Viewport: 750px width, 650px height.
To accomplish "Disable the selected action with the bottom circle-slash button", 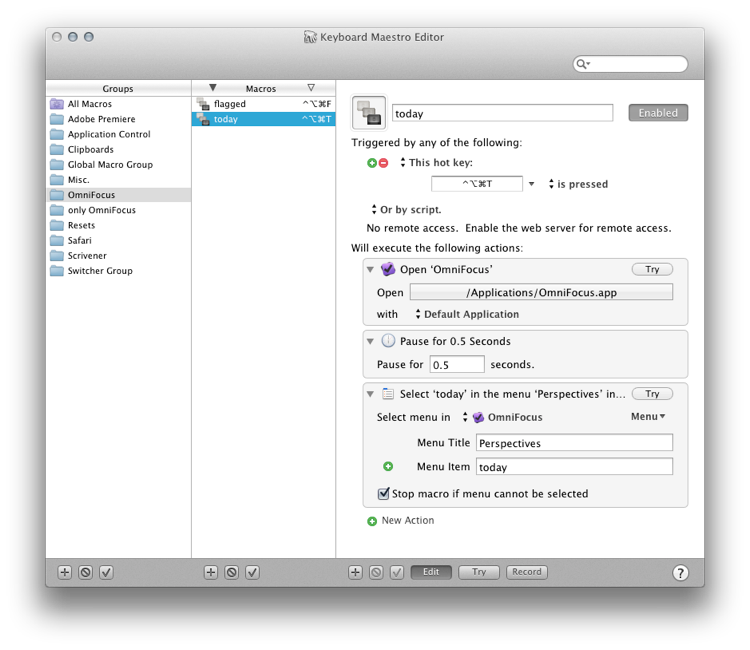I will [x=376, y=572].
